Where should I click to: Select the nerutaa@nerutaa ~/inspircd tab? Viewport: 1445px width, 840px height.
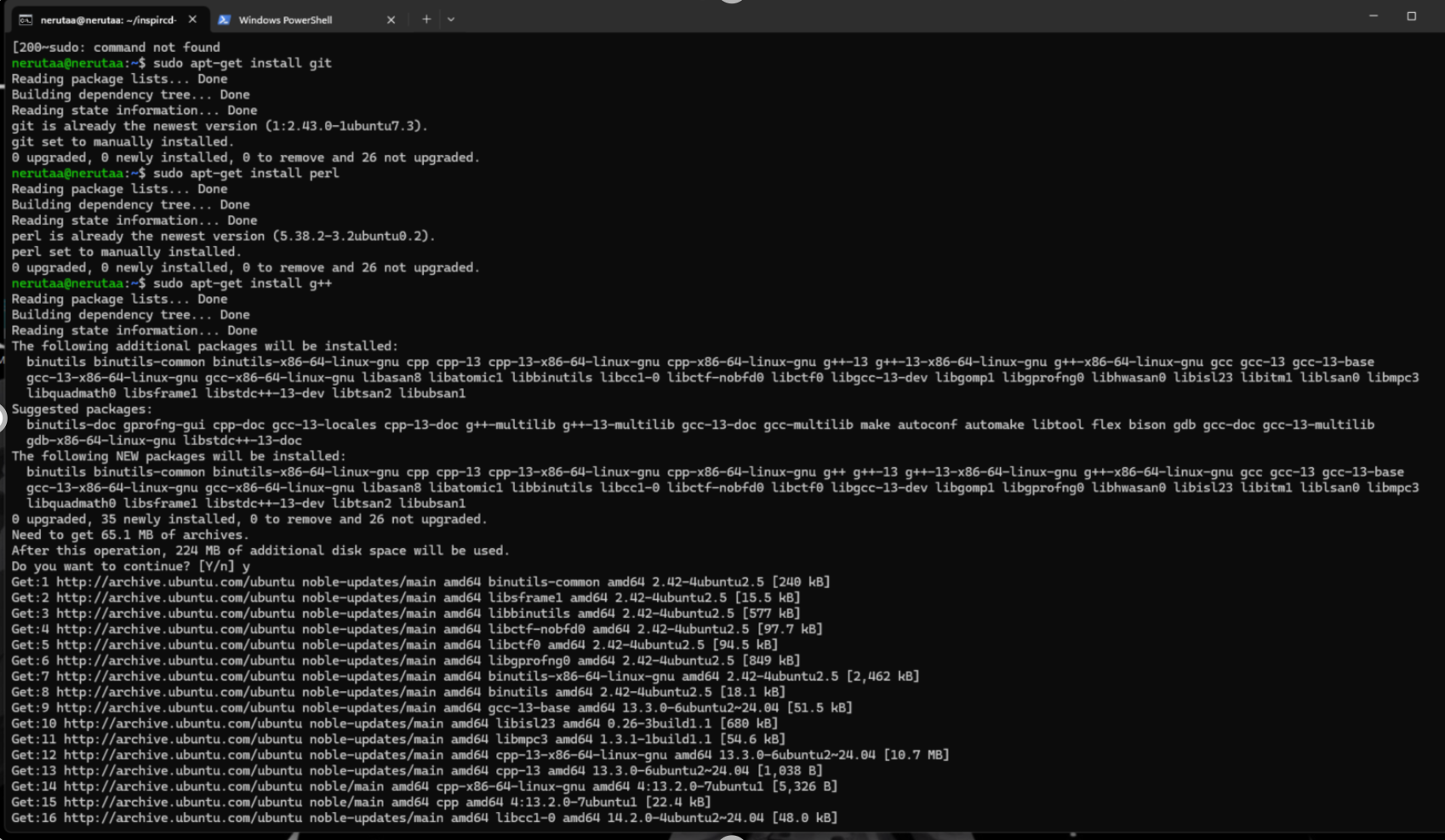coord(108,20)
